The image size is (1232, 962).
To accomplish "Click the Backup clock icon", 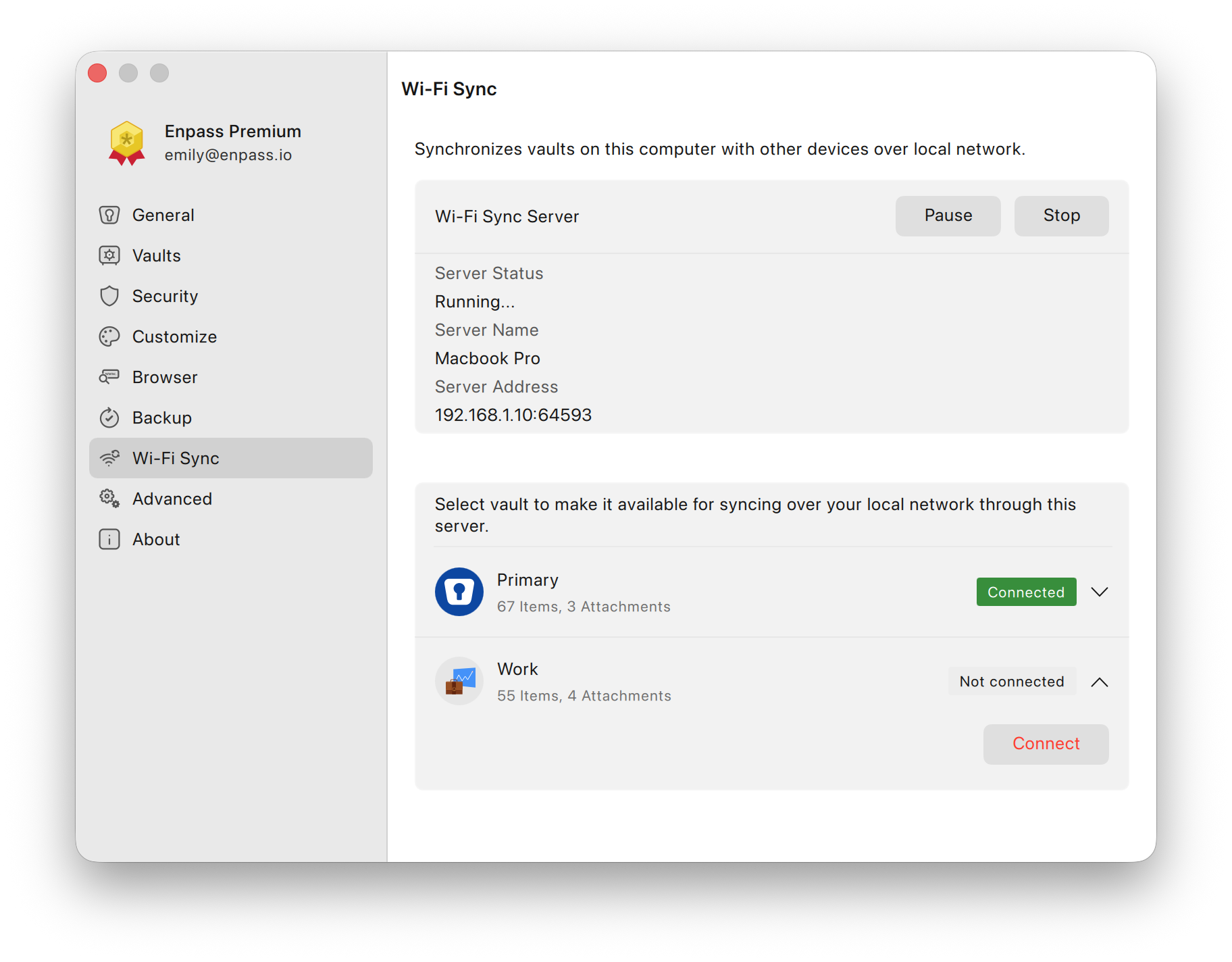I will [109, 417].
